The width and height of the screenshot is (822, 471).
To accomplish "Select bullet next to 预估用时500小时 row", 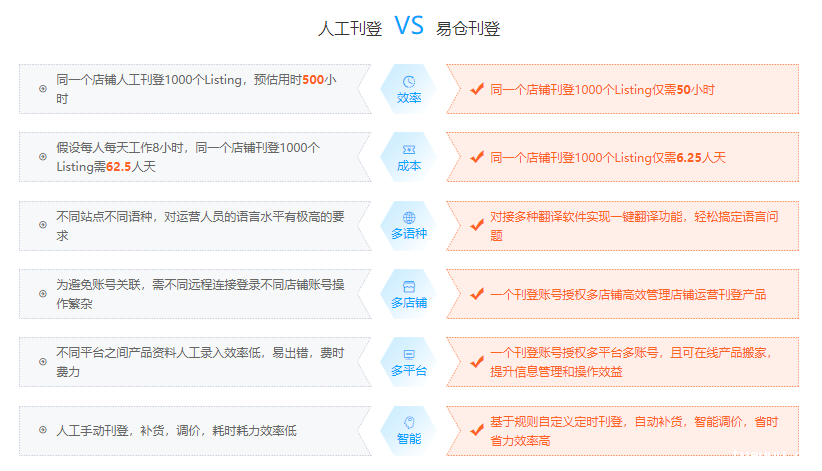I will click(x=43, y=89).
